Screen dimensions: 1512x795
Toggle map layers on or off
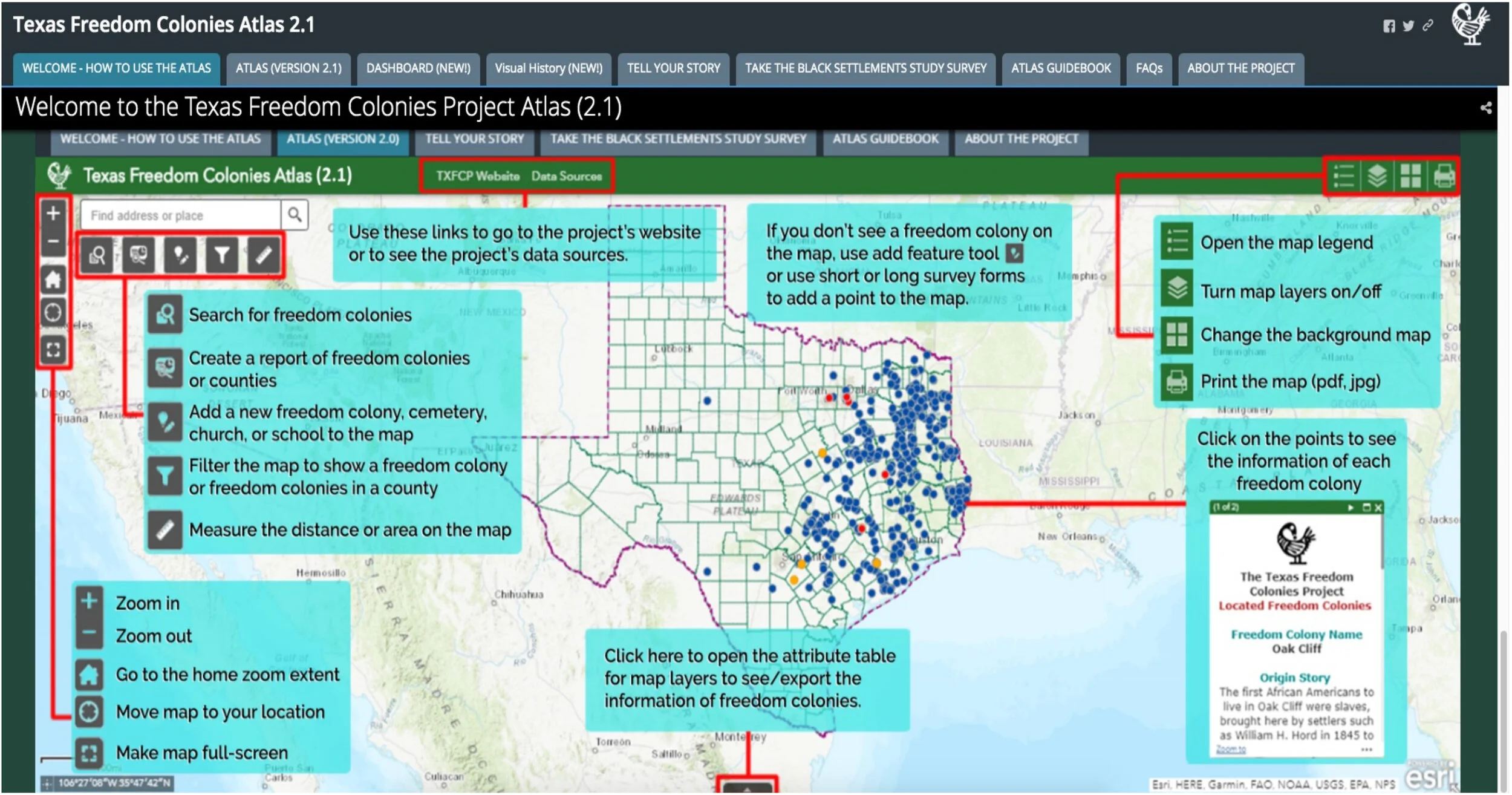click(x=1377, y=175)
